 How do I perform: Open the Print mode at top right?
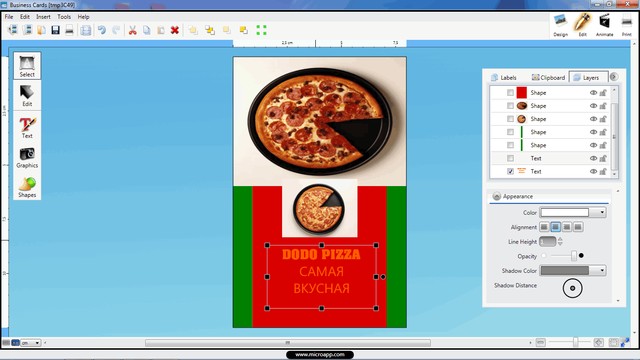click(627, 25)
